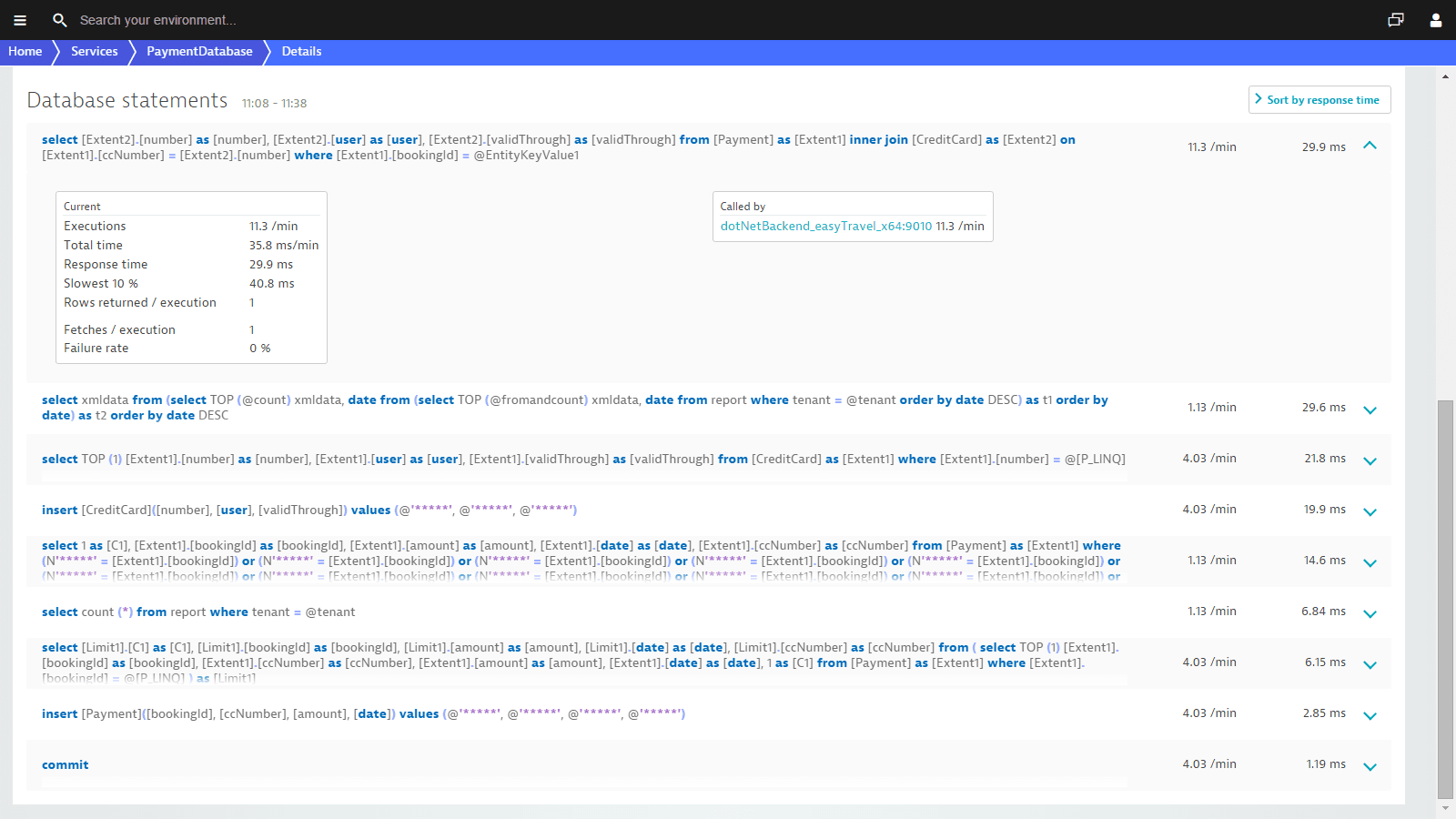
Task: Open dotNetBackend_easyTravel_x64:9010 link
Action: click(826, 227)
